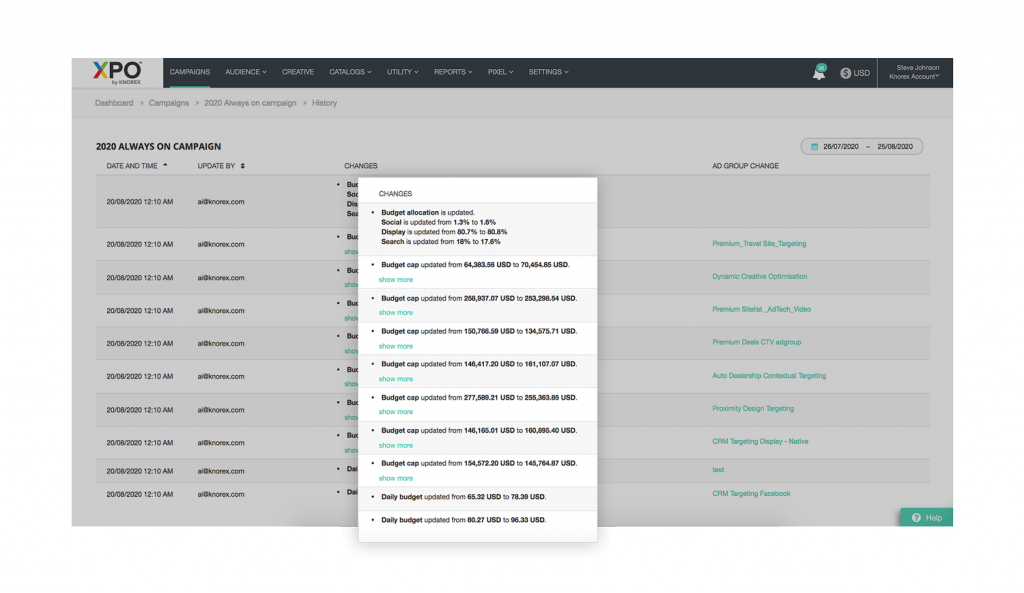Image resolution: width=1024 pixels, height=593 pixels.
Task: Go to Dashboard via the breadcrumb
Action: point(114,102)
